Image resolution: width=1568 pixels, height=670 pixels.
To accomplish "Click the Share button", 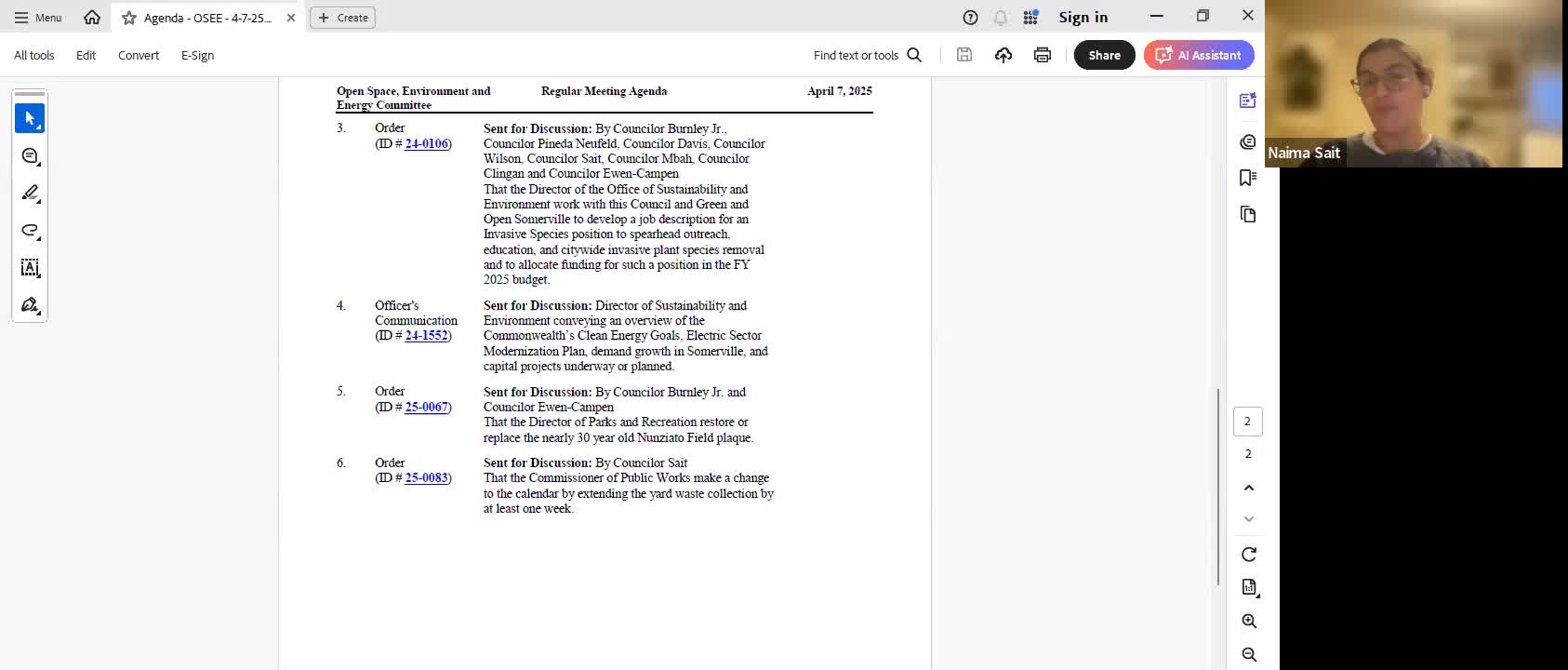I will pyautogui.click(x=1105, y=55).
